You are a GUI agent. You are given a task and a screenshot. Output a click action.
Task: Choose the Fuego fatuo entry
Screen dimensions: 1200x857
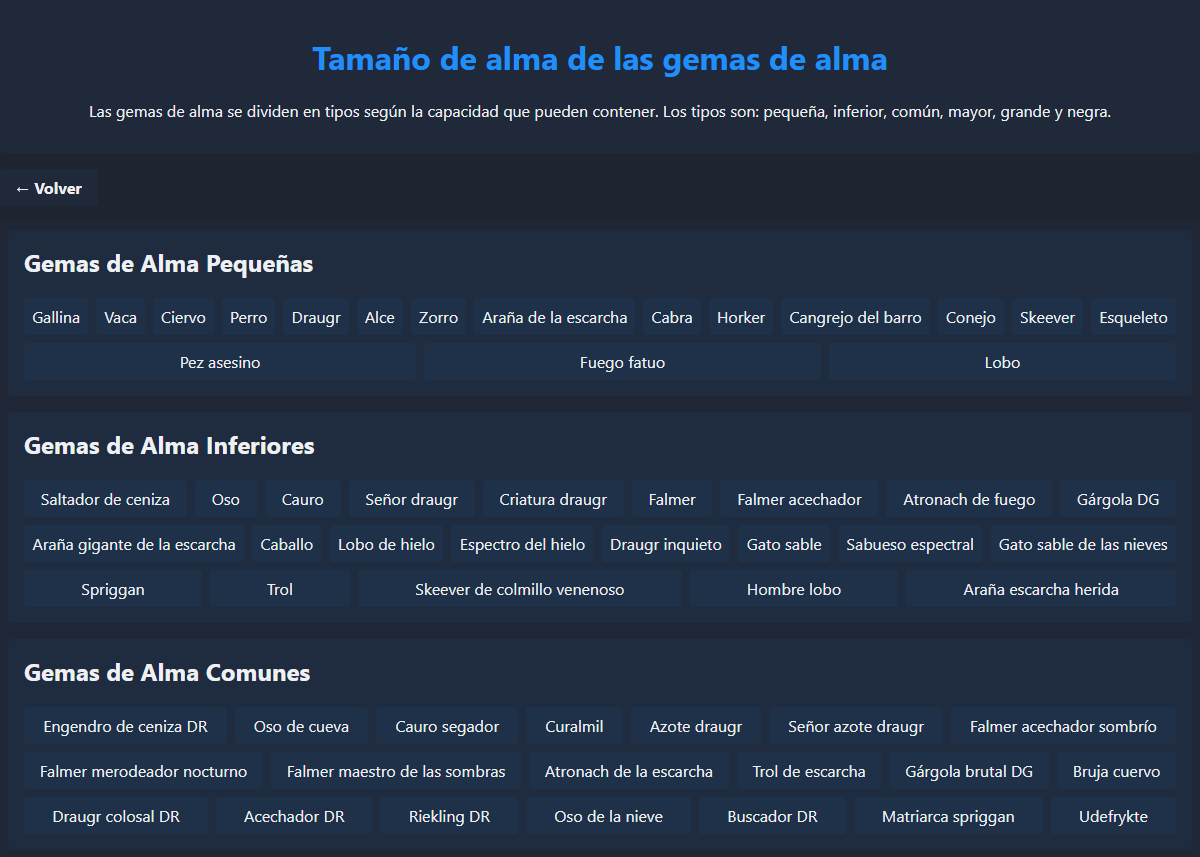coord(622,362)
